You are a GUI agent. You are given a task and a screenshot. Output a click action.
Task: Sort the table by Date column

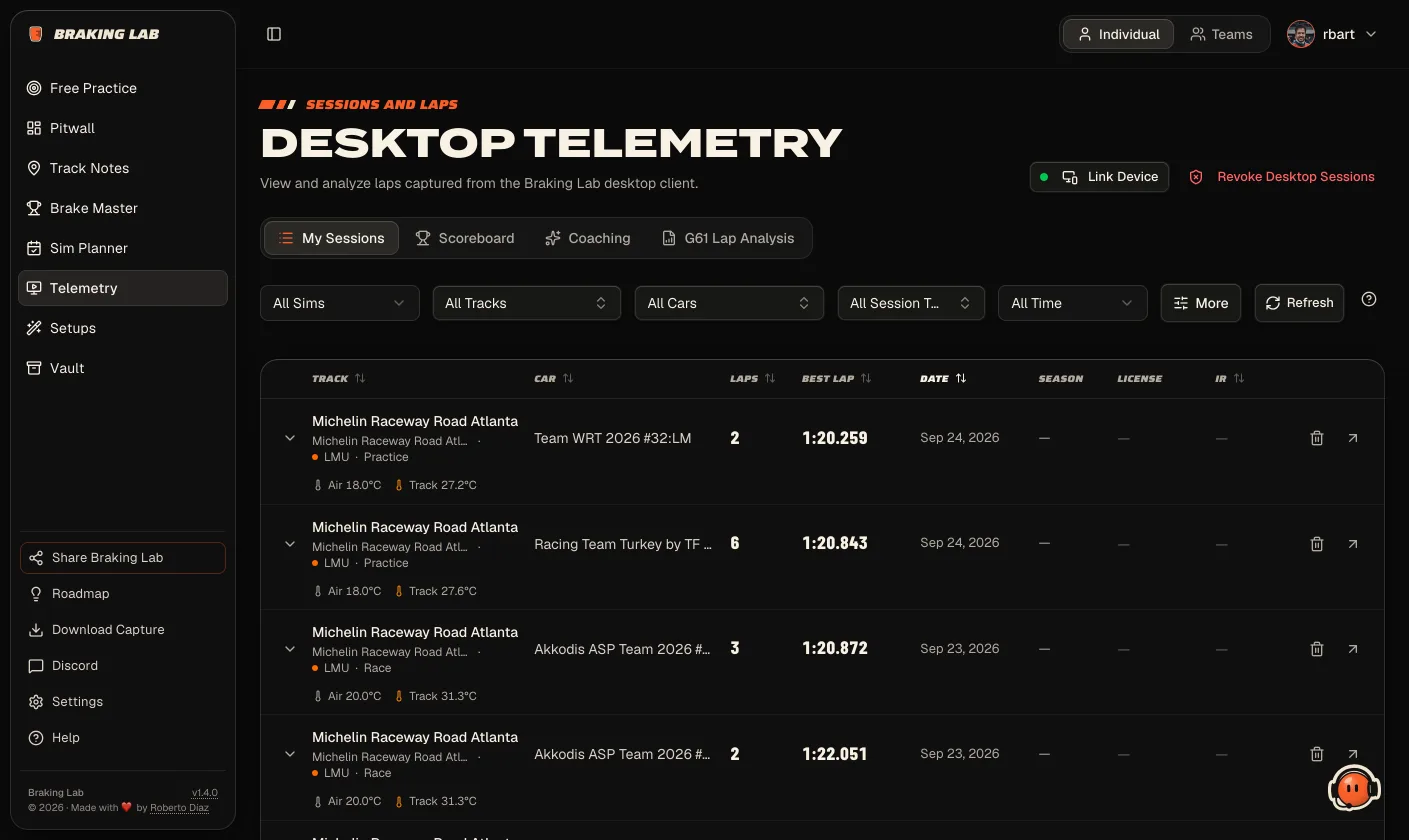pos(944,379)
